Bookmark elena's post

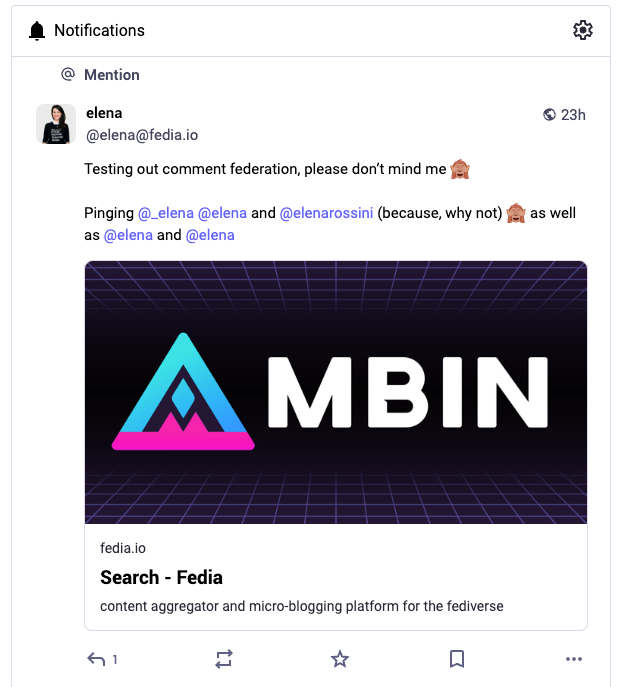pyautogui.click(x=456, y=659)
